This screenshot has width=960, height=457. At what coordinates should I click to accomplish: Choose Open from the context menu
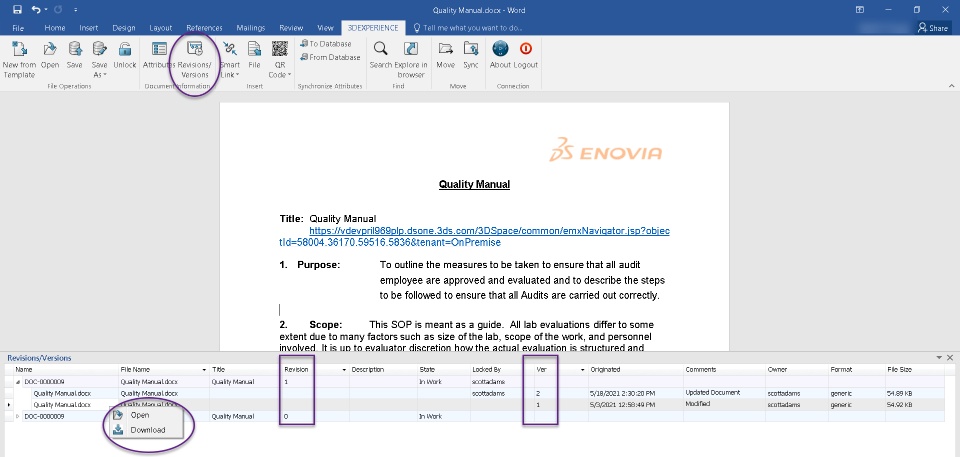click(x=140, y=415)
